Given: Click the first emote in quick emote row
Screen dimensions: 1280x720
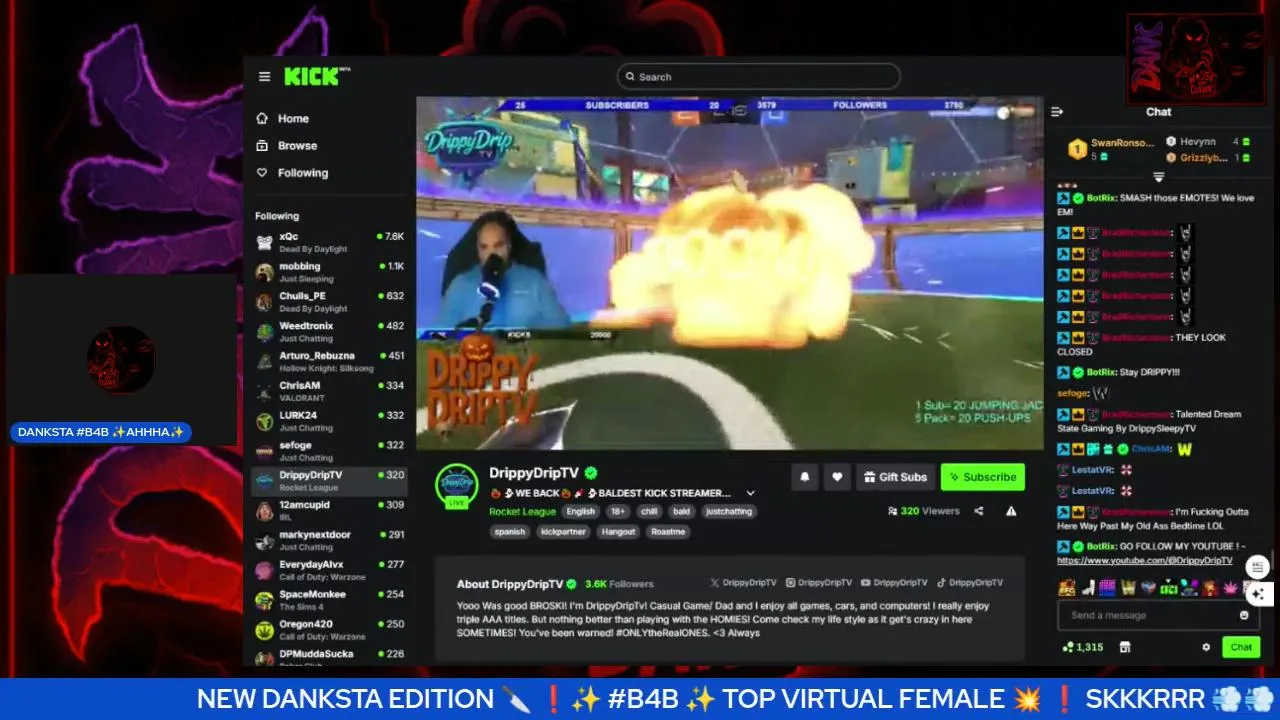Looking at the screenshot, I should [1066, 588].
